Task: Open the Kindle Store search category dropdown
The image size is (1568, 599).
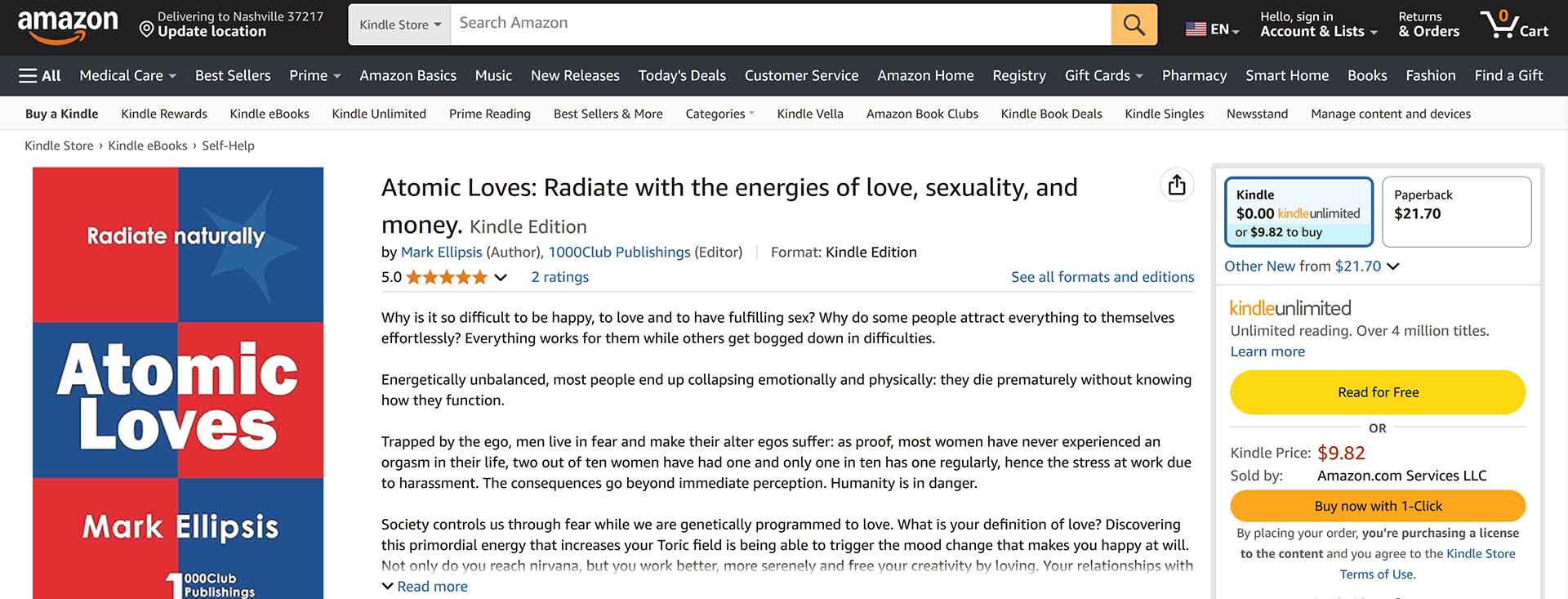Action: point(400,25)
